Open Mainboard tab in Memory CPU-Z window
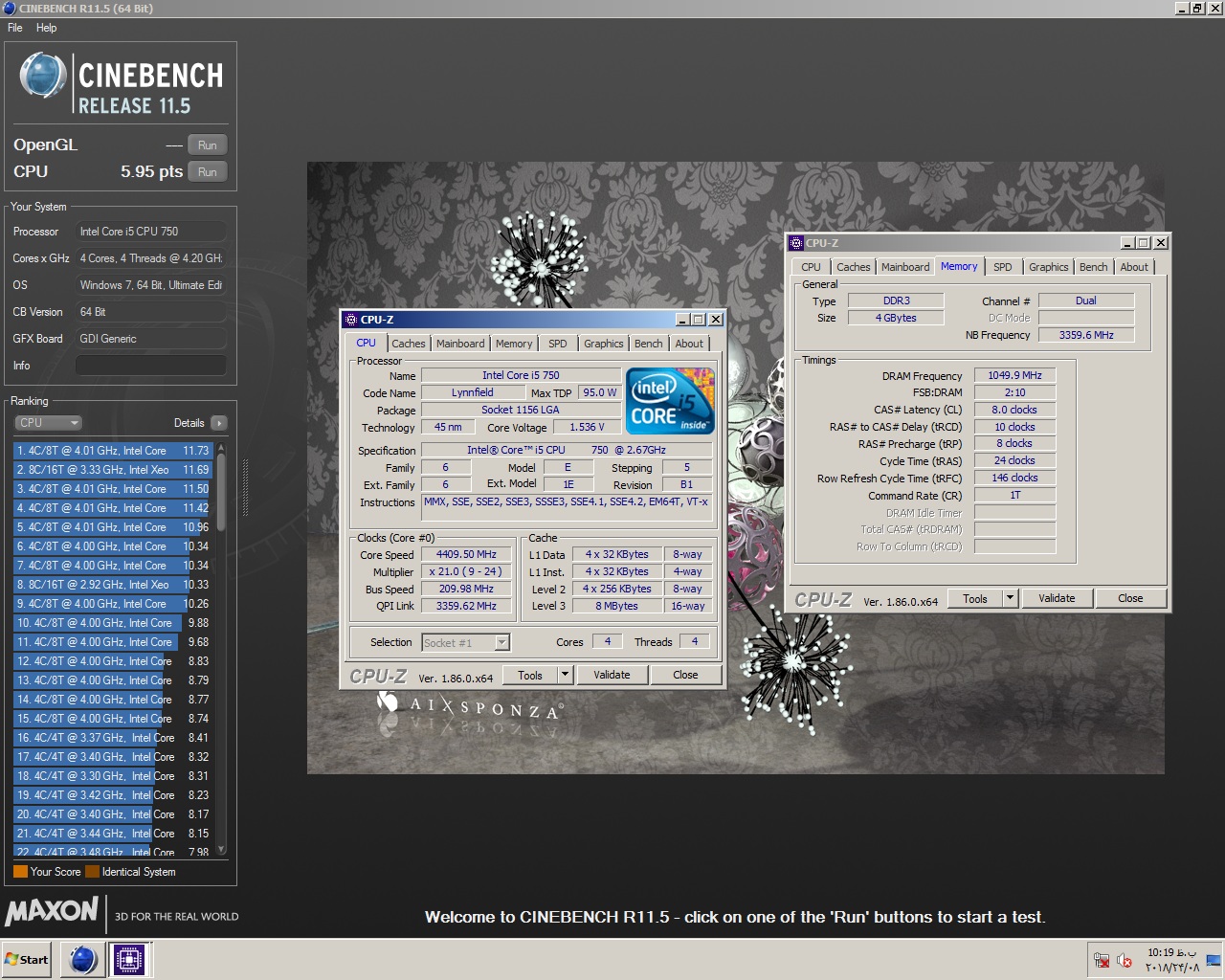Image resolution: width=1225 pixels, height=980 pixels. 905,267
